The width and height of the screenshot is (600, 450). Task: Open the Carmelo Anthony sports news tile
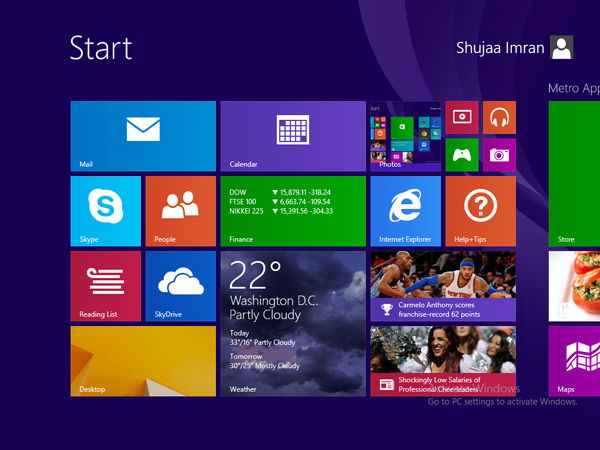pyautogui.click(x=443, y=286)
